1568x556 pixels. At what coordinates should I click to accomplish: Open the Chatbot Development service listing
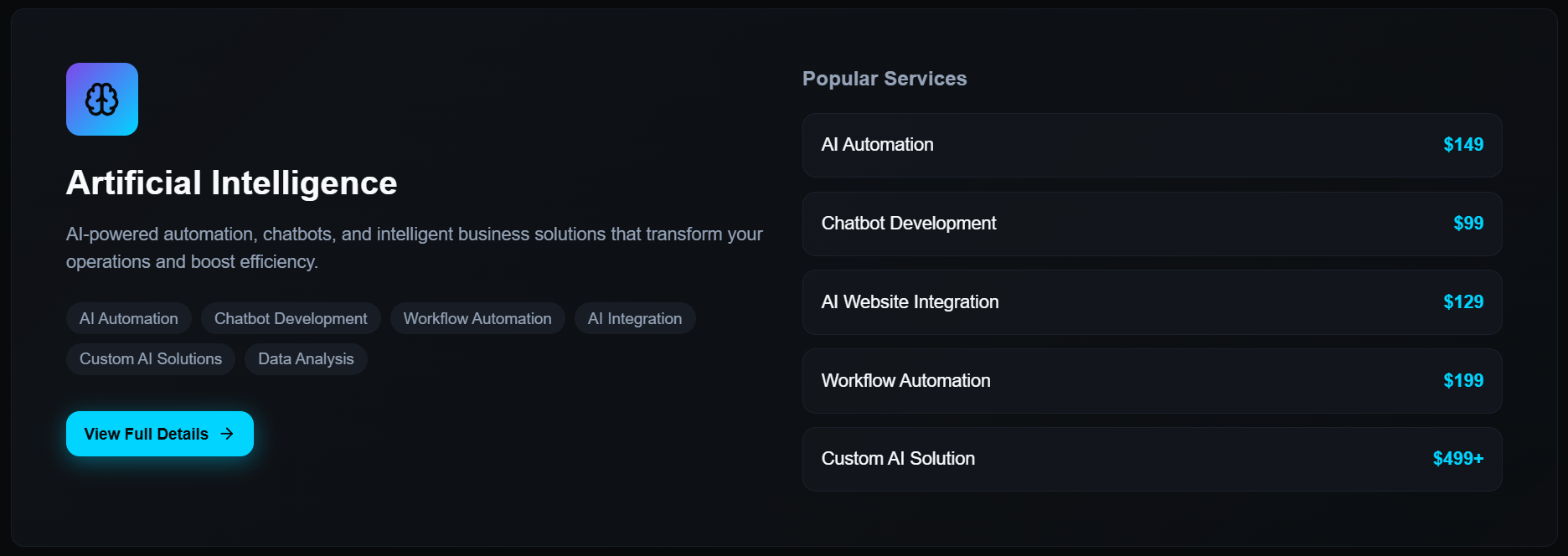click(1152, 224)
